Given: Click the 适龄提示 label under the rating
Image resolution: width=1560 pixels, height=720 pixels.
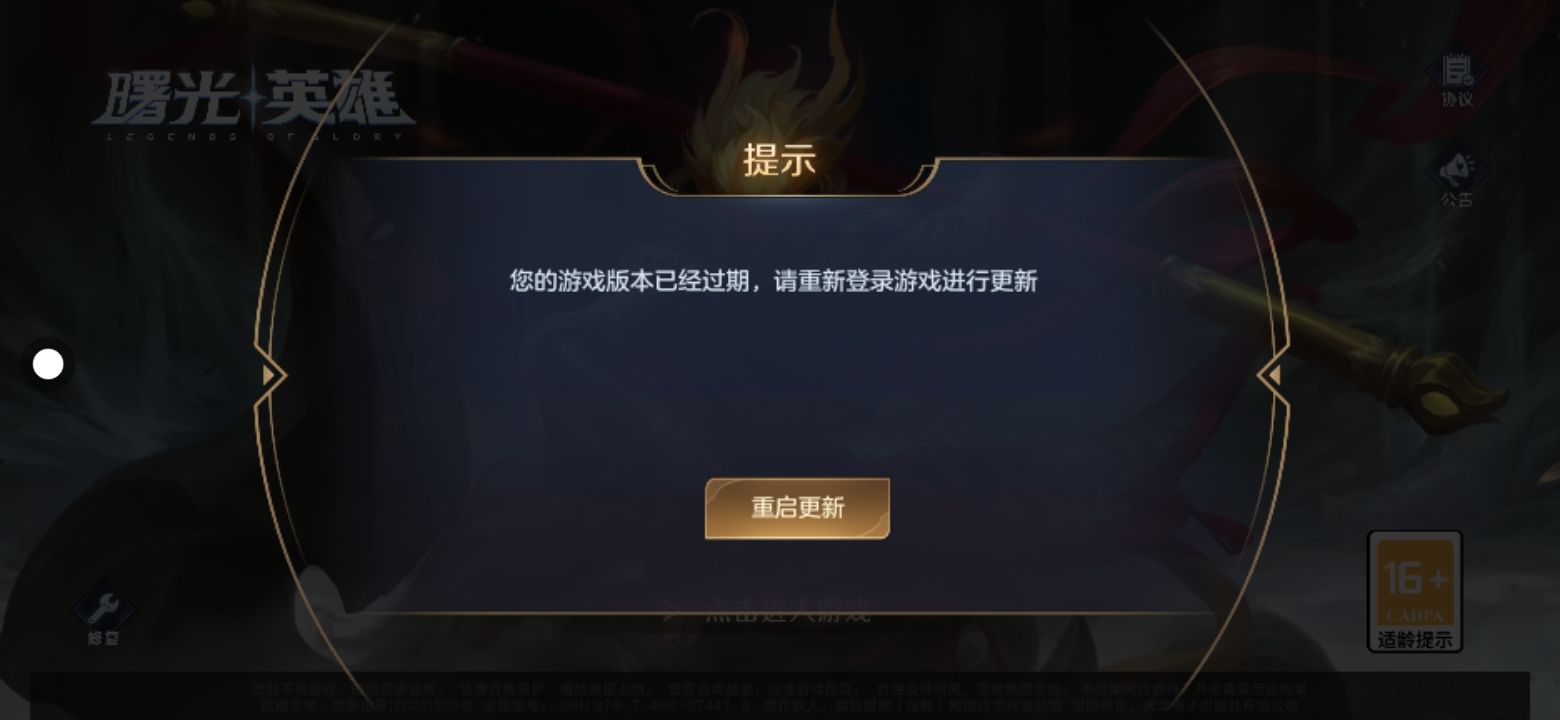Looking at the screenshot, I should click(x=1415, y=640).
